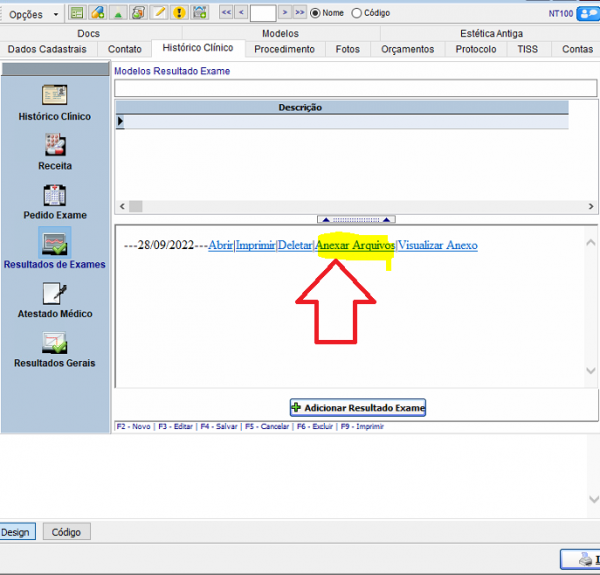The width and height of the screenshot is (600, 575).
Task: Switch to the Procedimento tab
Action: pos(284,49)
